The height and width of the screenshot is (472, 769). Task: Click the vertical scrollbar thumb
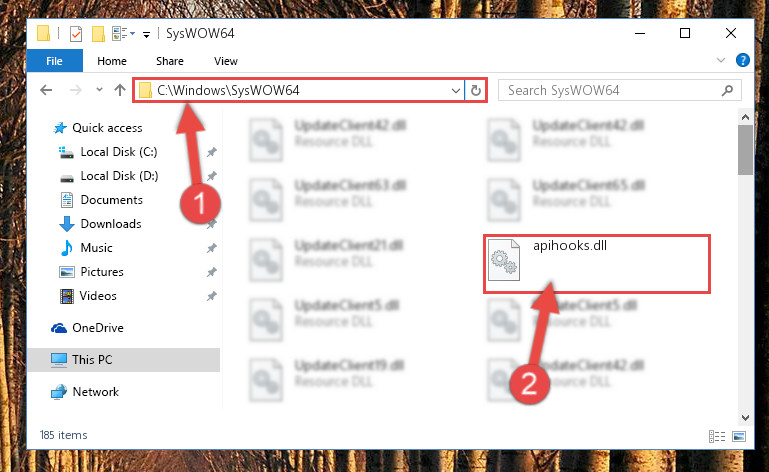pos(745,150)
